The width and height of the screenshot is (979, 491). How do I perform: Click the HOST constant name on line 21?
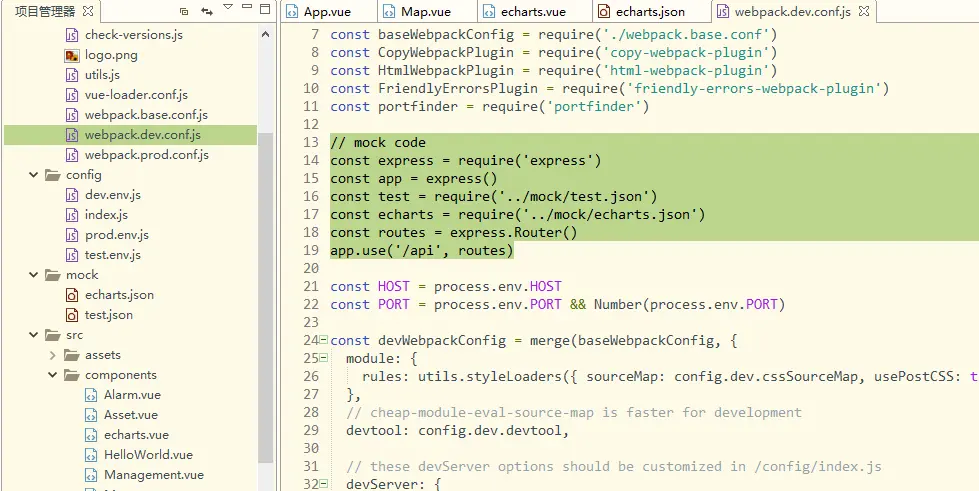click(393, 286)
